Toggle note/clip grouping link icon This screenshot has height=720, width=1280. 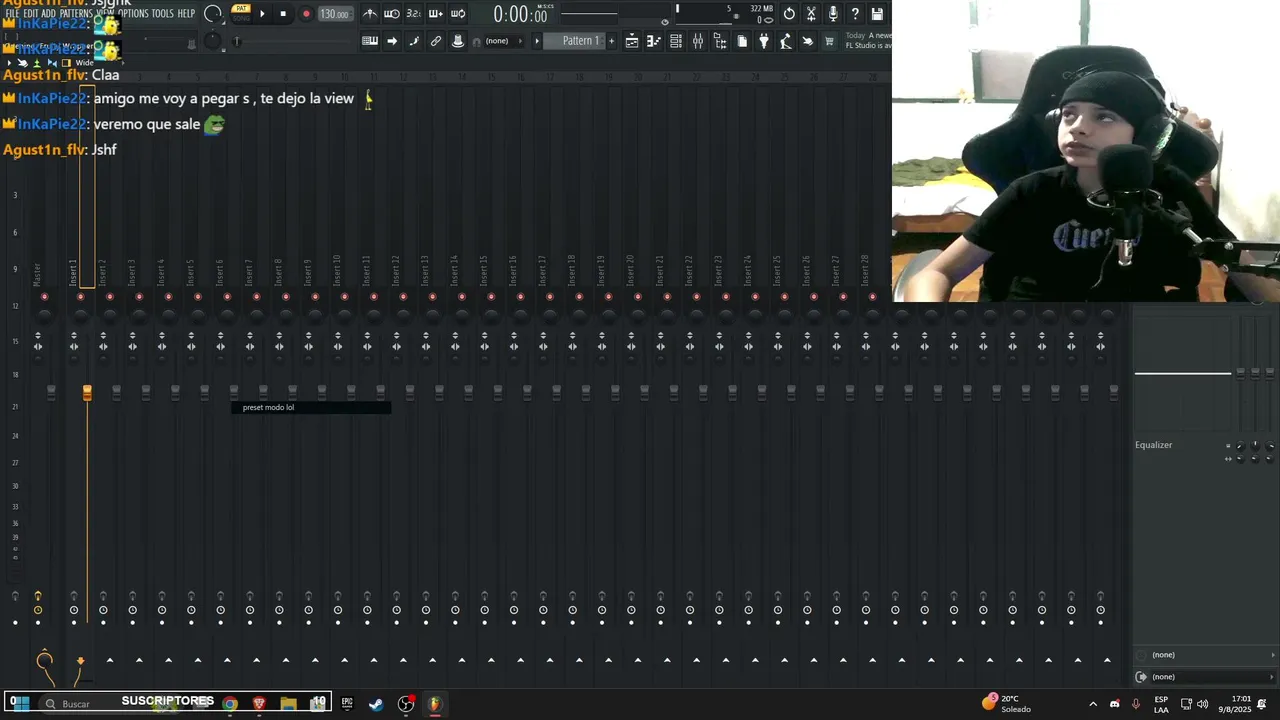click(436, 41)
